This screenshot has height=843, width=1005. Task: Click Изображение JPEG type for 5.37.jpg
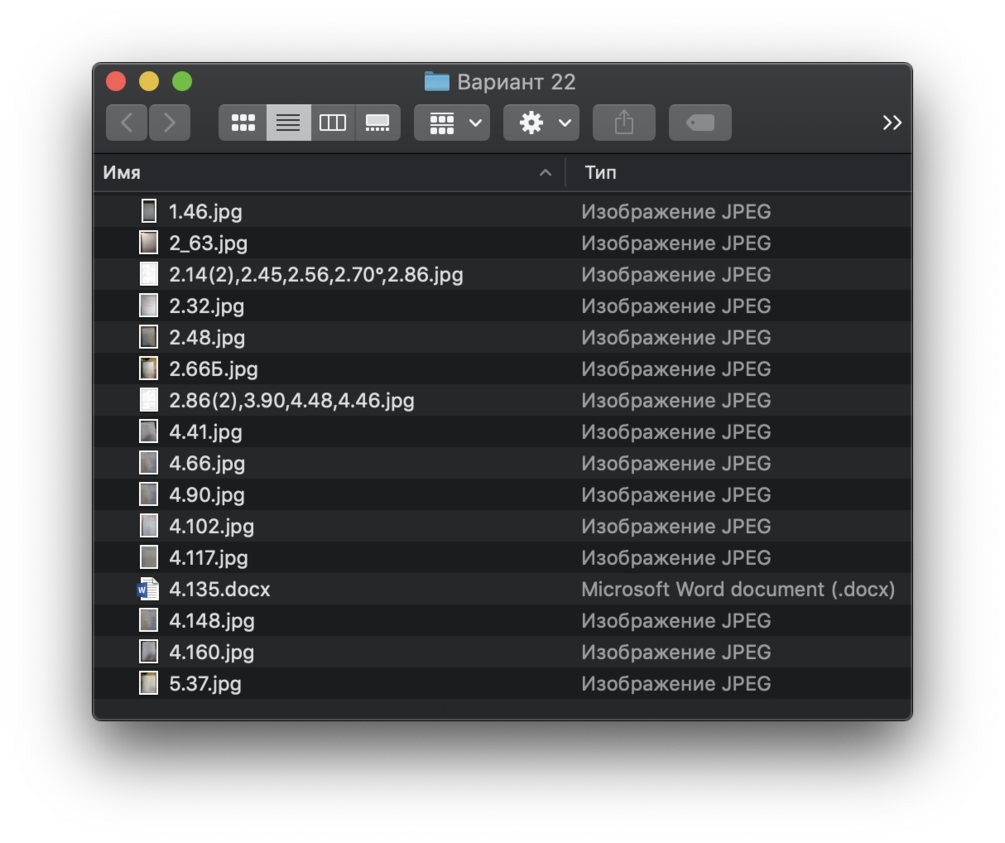676,683
